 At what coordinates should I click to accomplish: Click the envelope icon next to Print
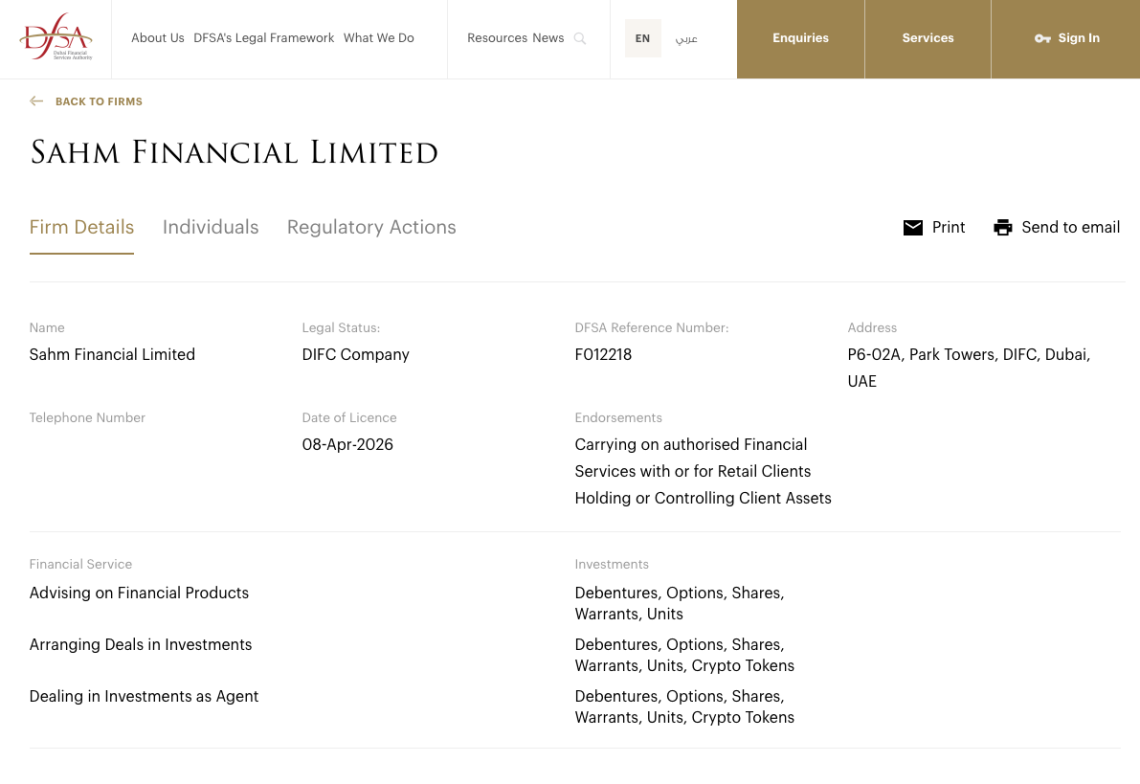tap(912, 227)
